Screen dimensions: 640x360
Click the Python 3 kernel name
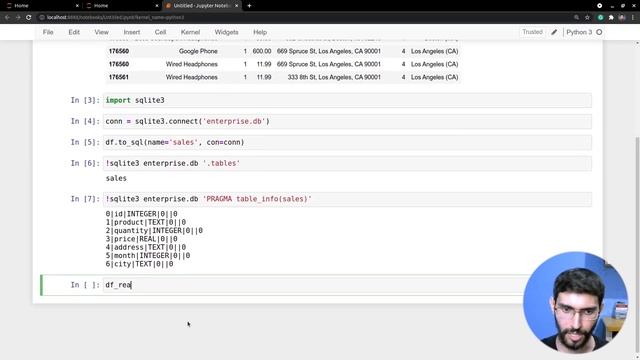pos(579,32)
